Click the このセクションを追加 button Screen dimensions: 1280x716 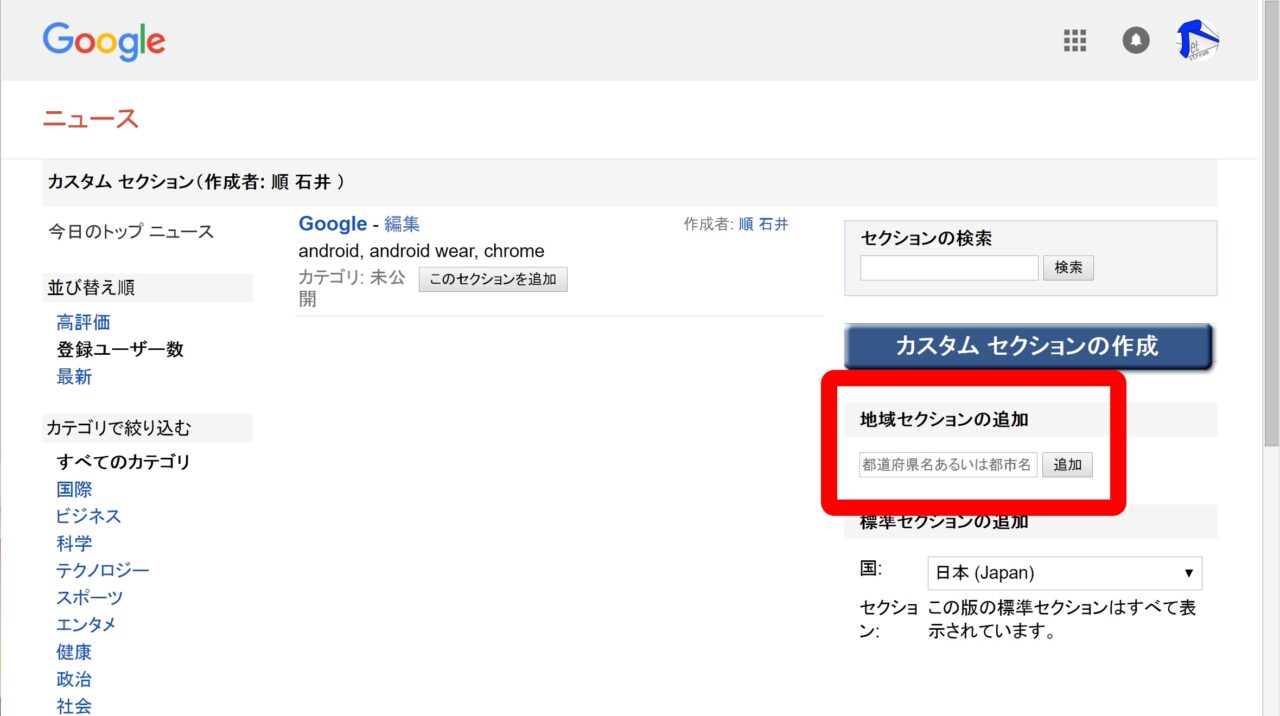click(492, 279)
